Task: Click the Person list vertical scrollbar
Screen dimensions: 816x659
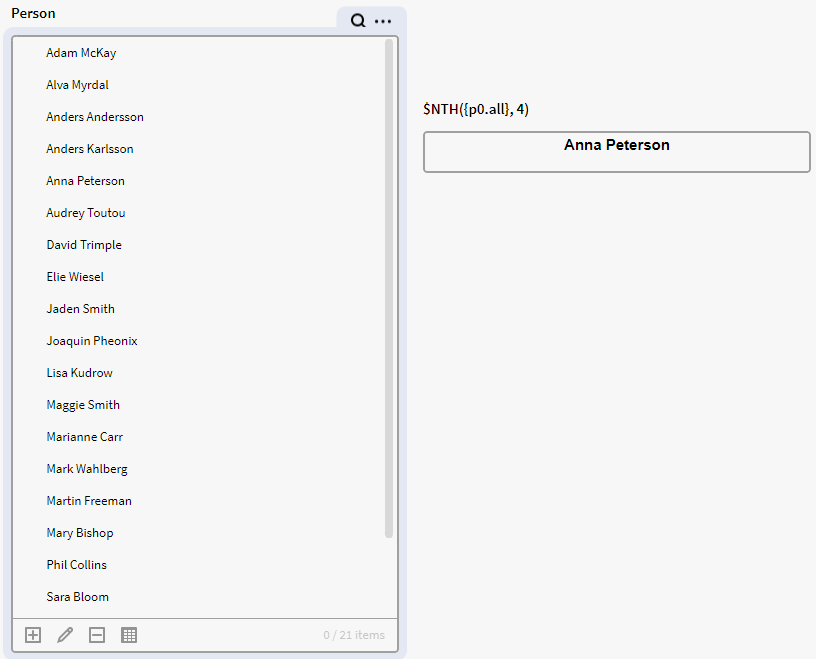Action: point(389,290)
